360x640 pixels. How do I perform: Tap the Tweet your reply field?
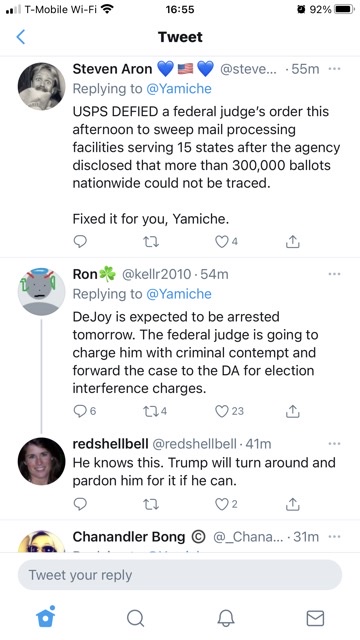[180, 575]
